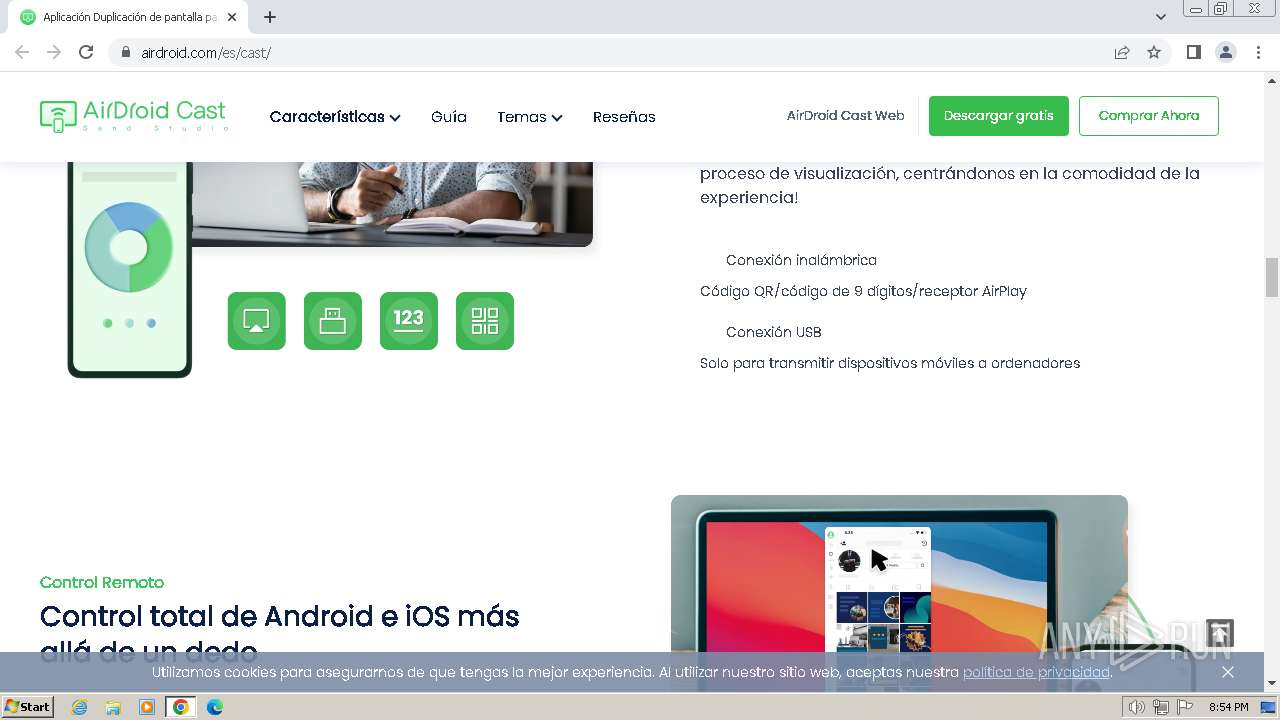Click the Chrome taskbar icon
This screenshot has height=720, width=1280.
pos(180,707)
